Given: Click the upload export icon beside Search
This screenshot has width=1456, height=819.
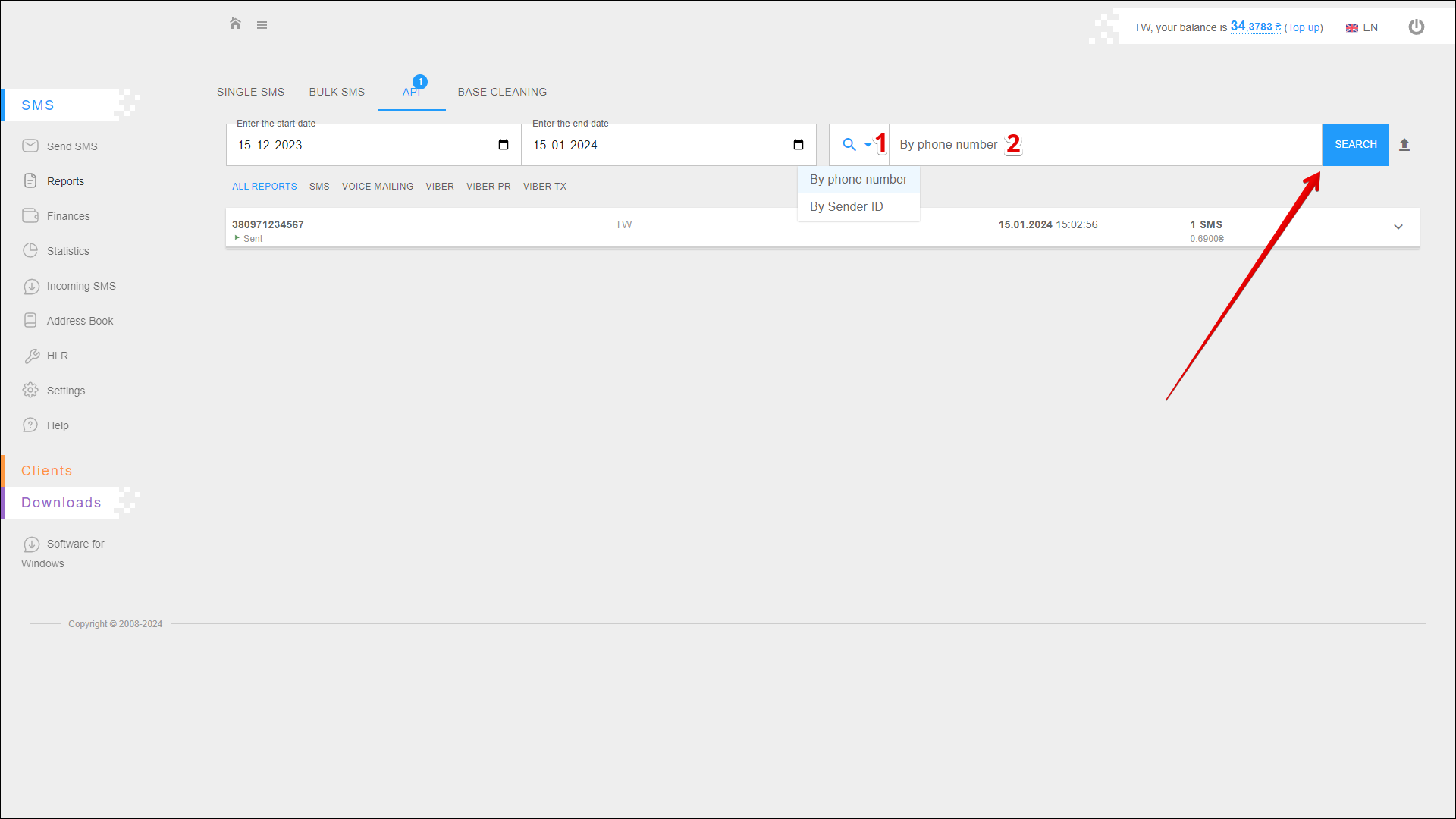Looking at the screenshot, I should [1404, 145].
